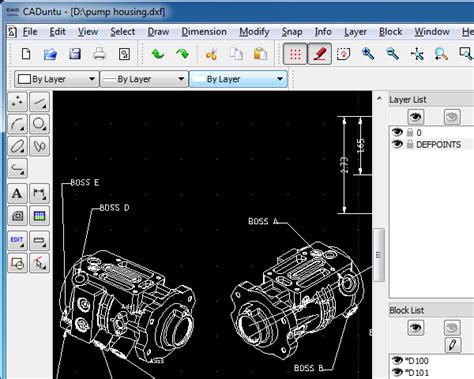This screenshot has height=379, width=474.
Task: Toggle draft mode red pencil button
Action: point(319,54)
